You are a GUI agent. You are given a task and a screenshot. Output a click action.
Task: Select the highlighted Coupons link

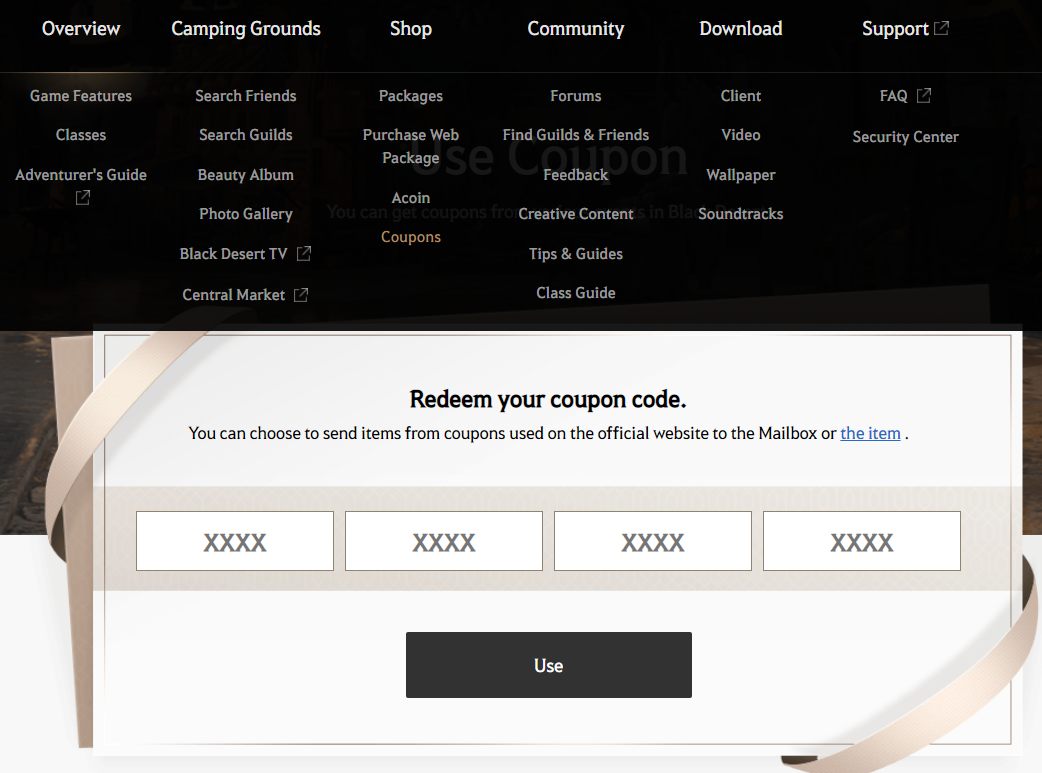(411, 237)
